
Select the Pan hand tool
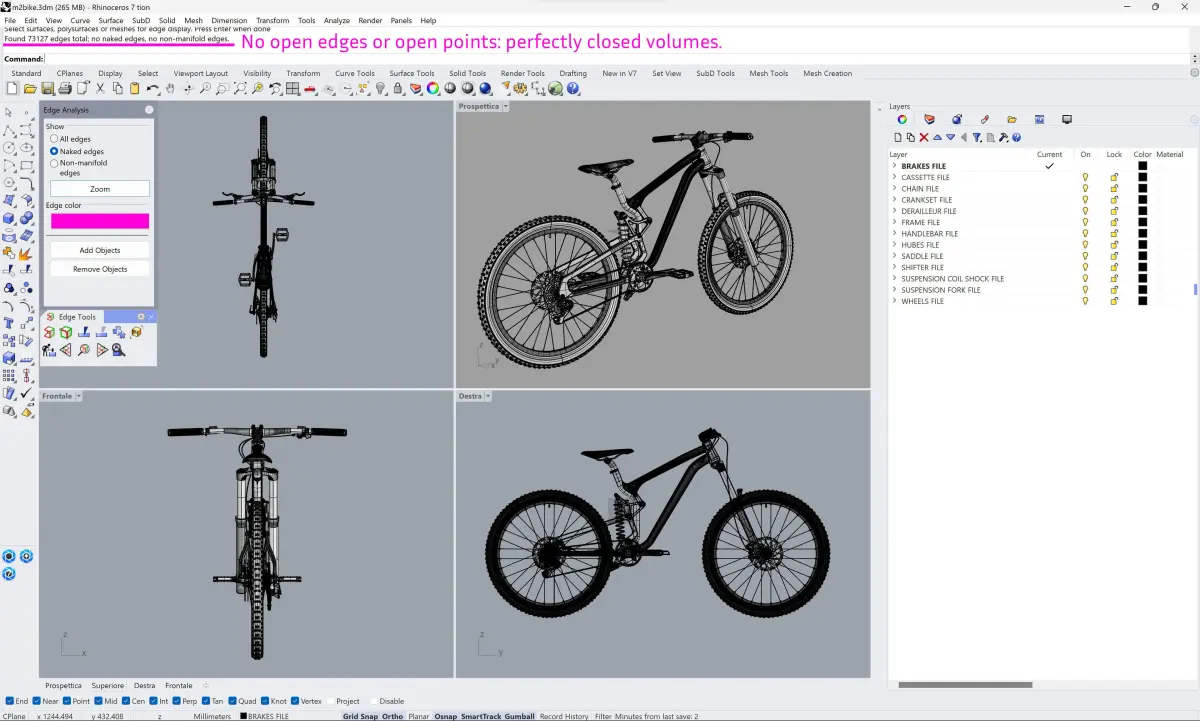170,89
